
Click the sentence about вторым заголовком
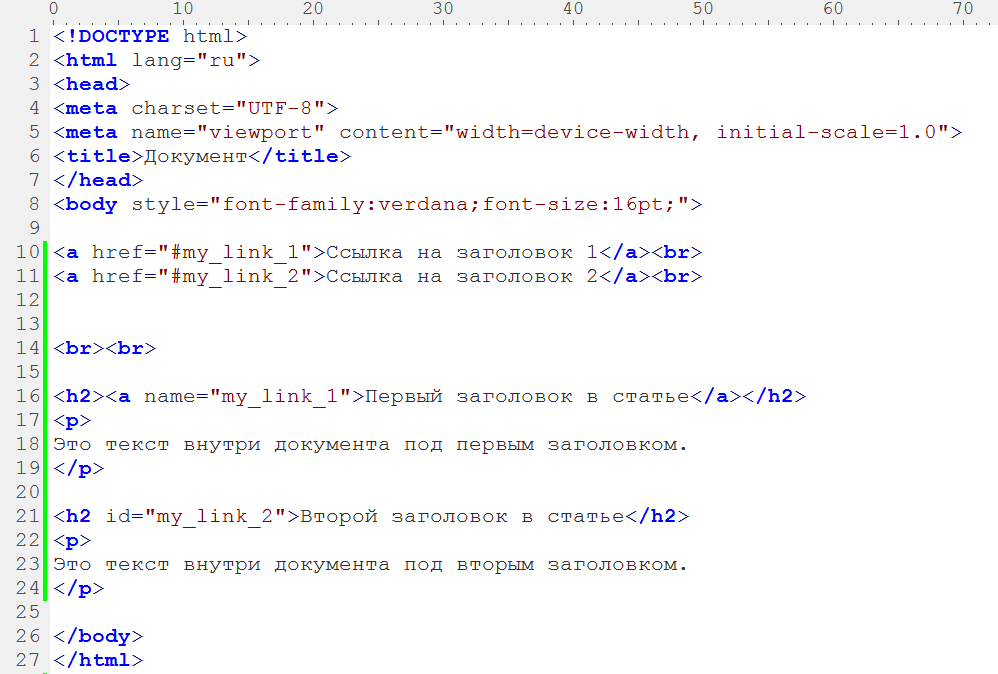pyautogui.click(x=370, y=565)
